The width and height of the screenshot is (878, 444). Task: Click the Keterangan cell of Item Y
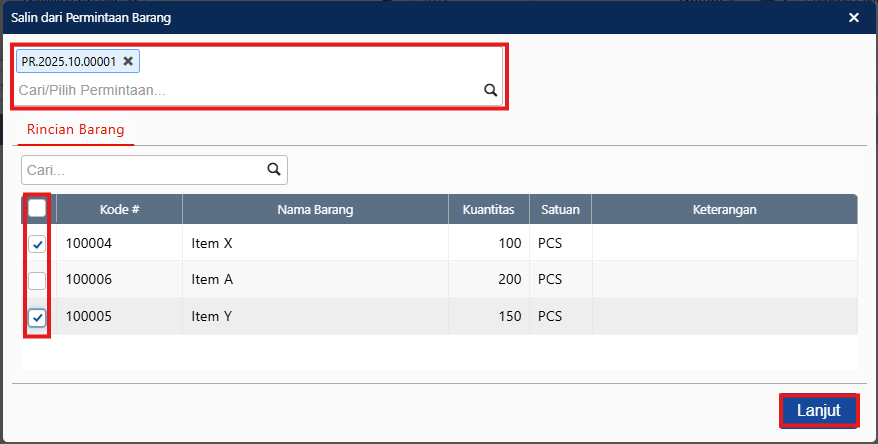click(x=724, y=317)
